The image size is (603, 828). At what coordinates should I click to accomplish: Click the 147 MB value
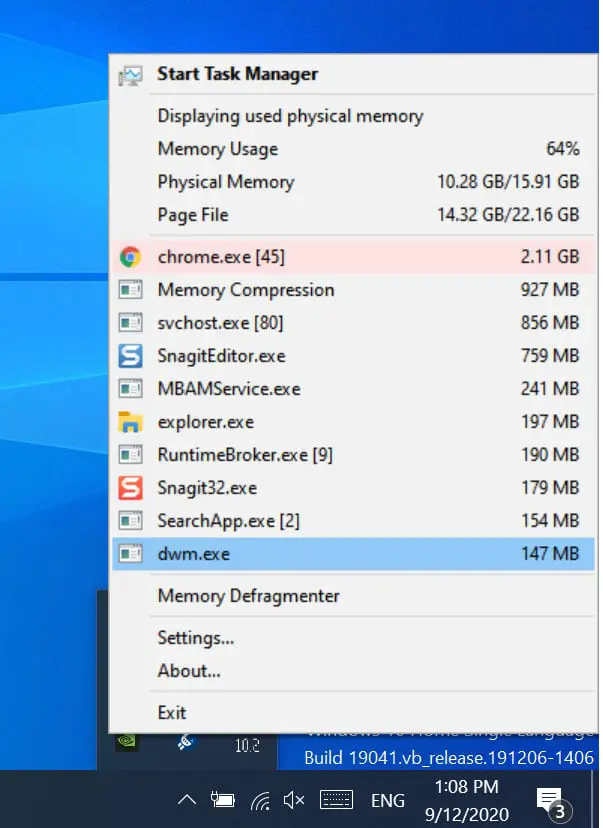point(550,554)
